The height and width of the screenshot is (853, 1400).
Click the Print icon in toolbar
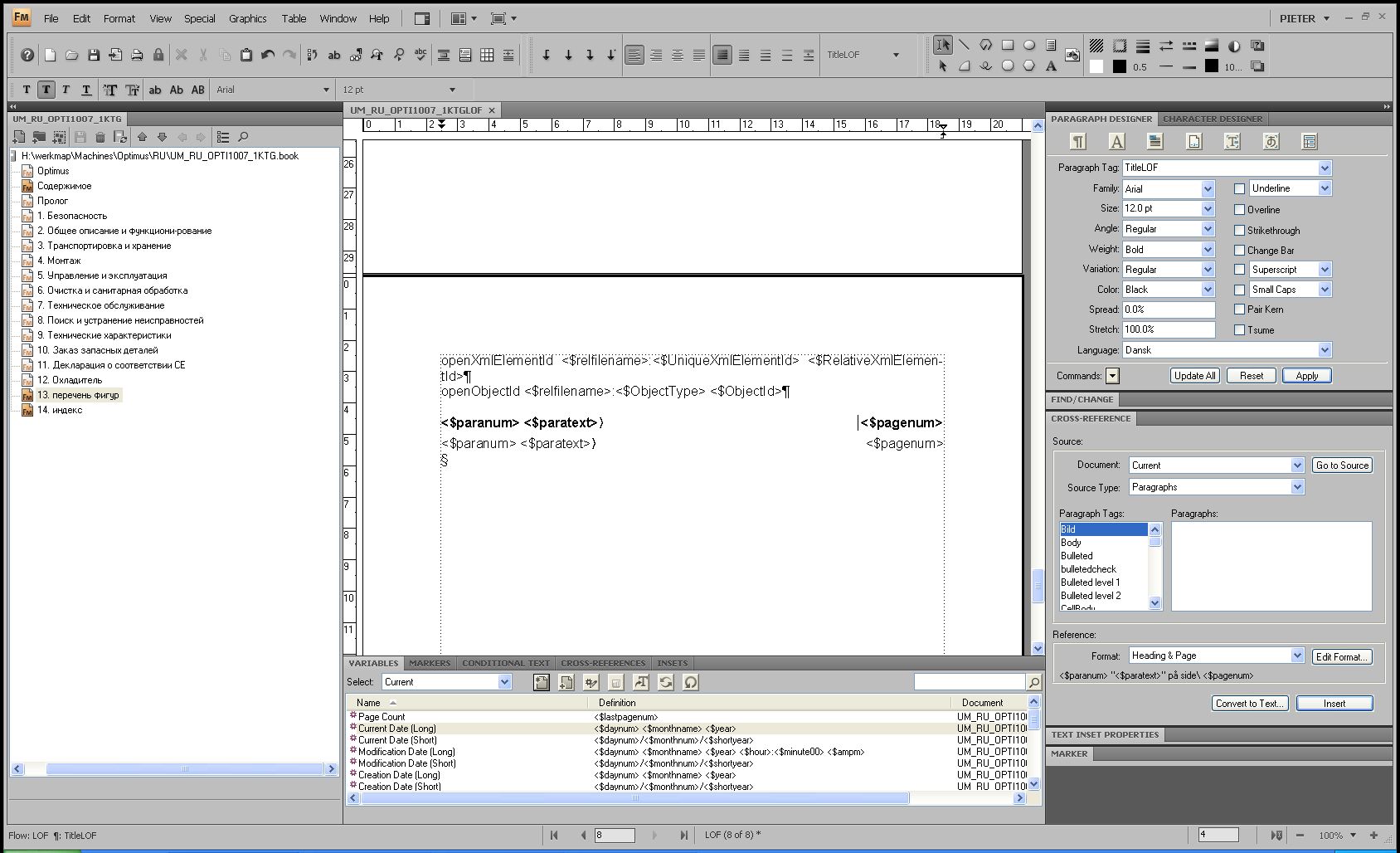(x=137, y=55)
